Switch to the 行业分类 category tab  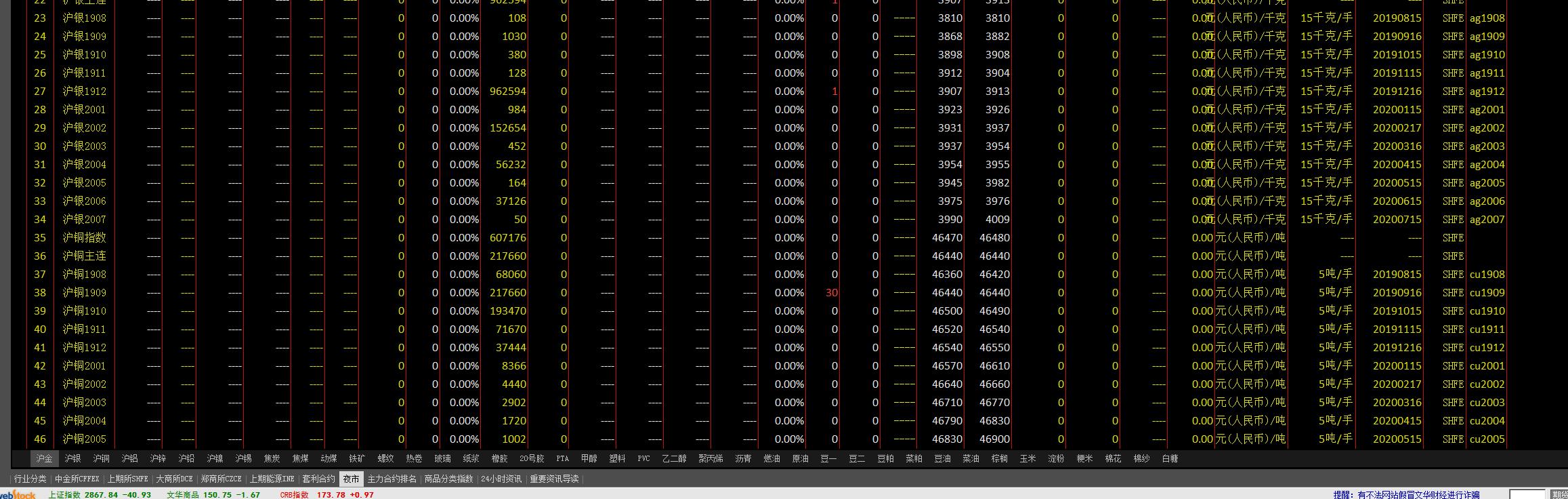[30, 479]
